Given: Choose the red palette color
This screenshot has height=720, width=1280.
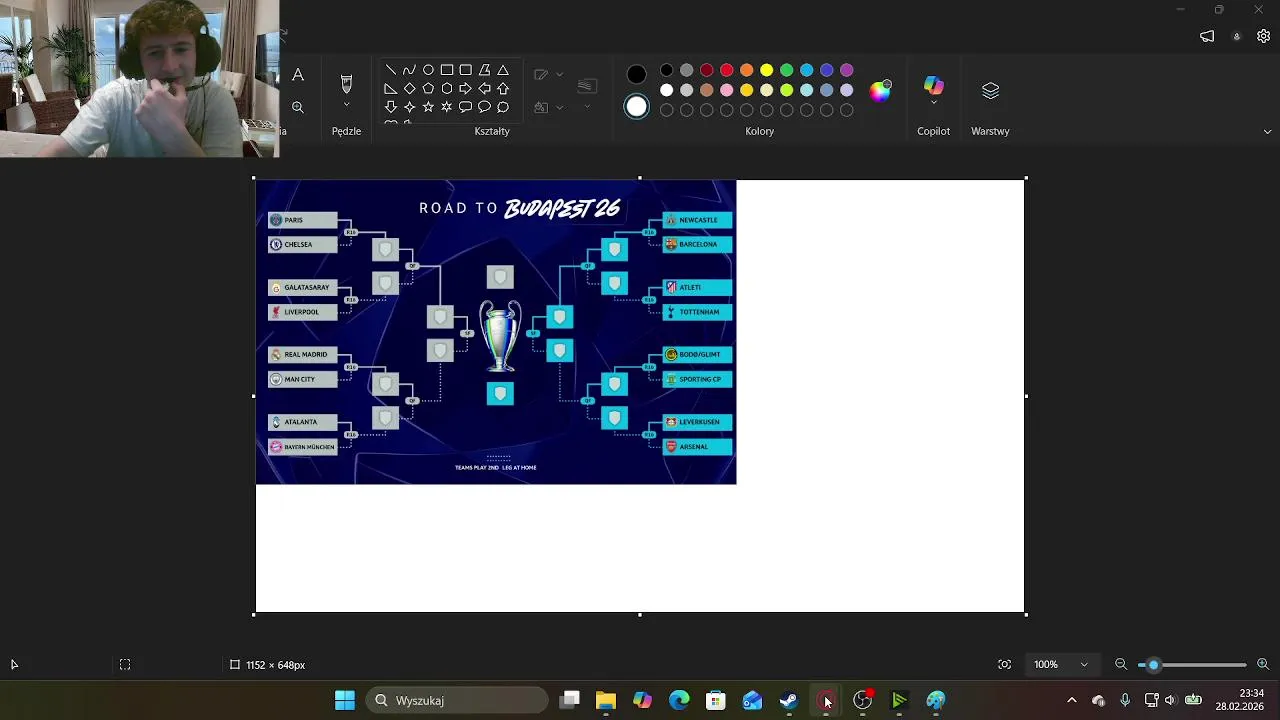Looking at the screenshot, I should [727, 70].
